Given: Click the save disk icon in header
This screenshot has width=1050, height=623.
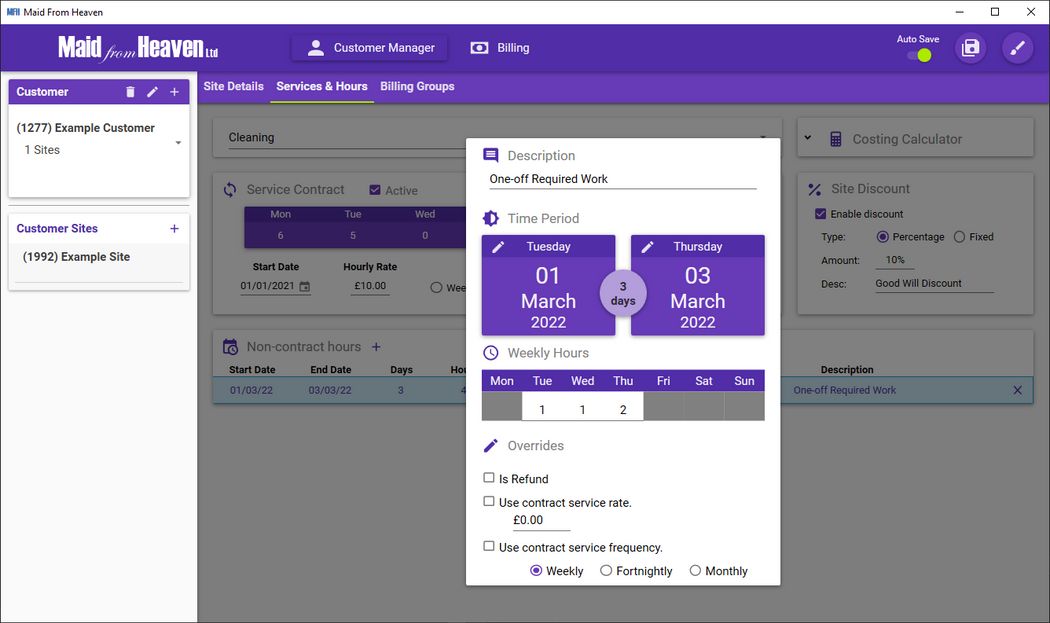Looking at the screenshot, I should click(970, 48).
